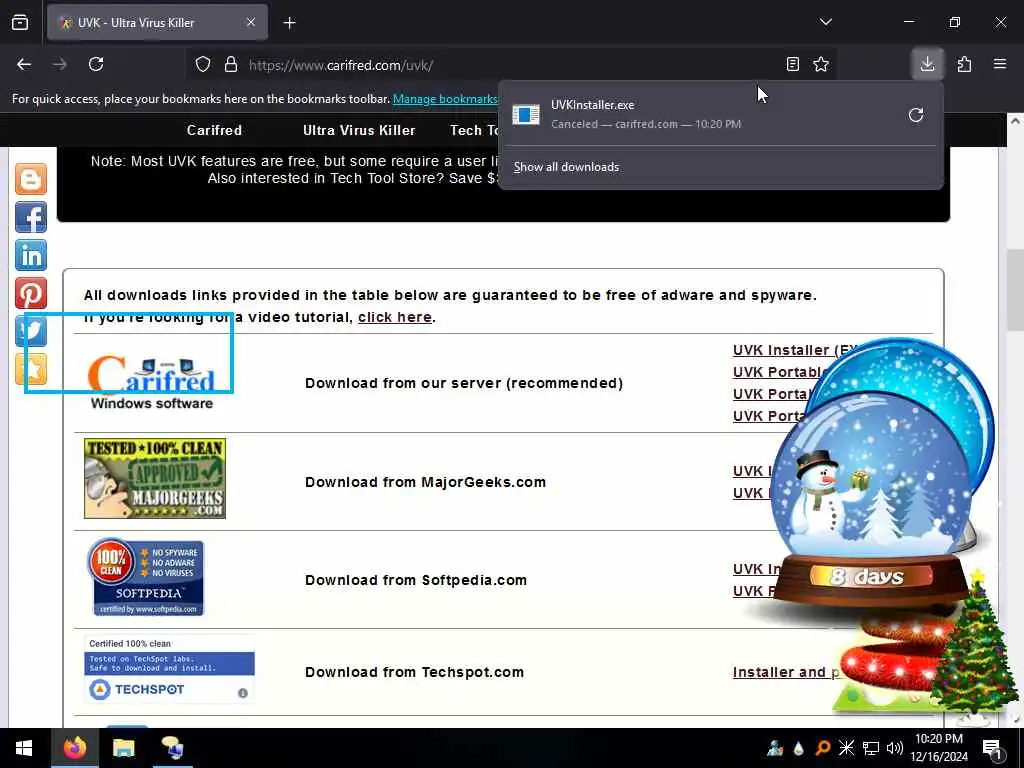Reload the current page
This screenshot has width=1024, height=768.
point(96,64)
